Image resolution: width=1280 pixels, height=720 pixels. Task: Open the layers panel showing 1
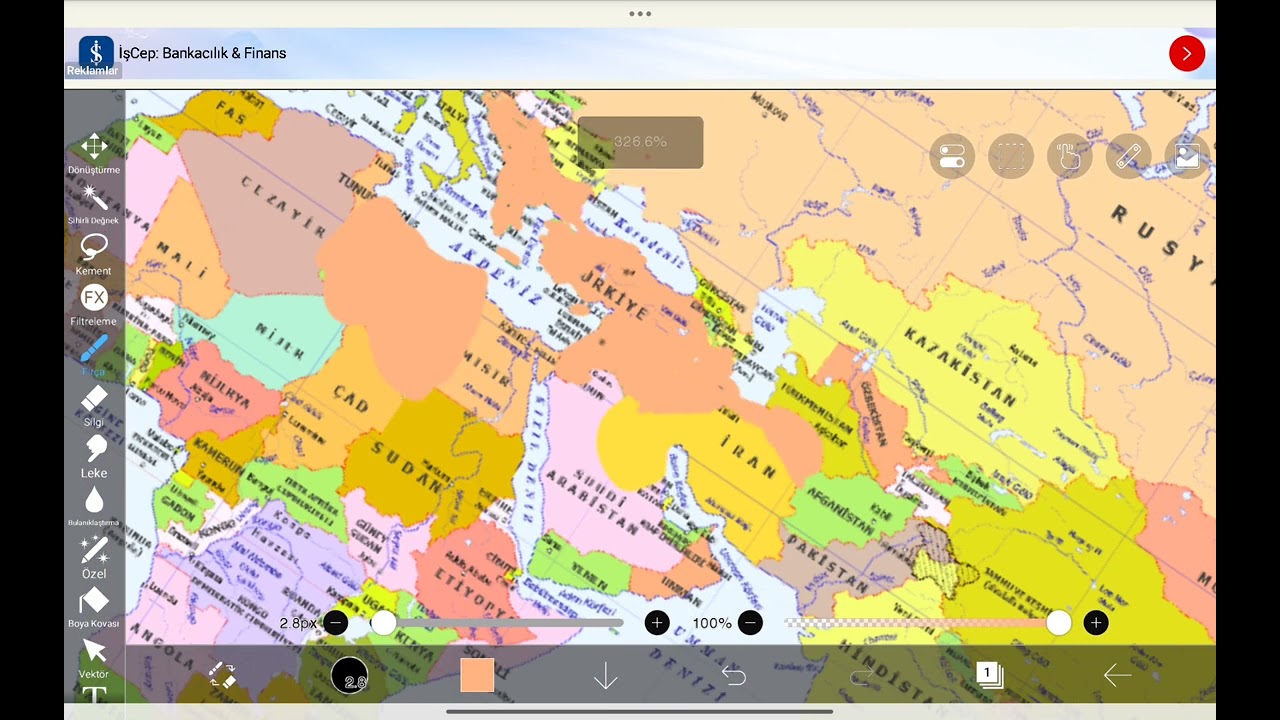click(x=989, y=675)
